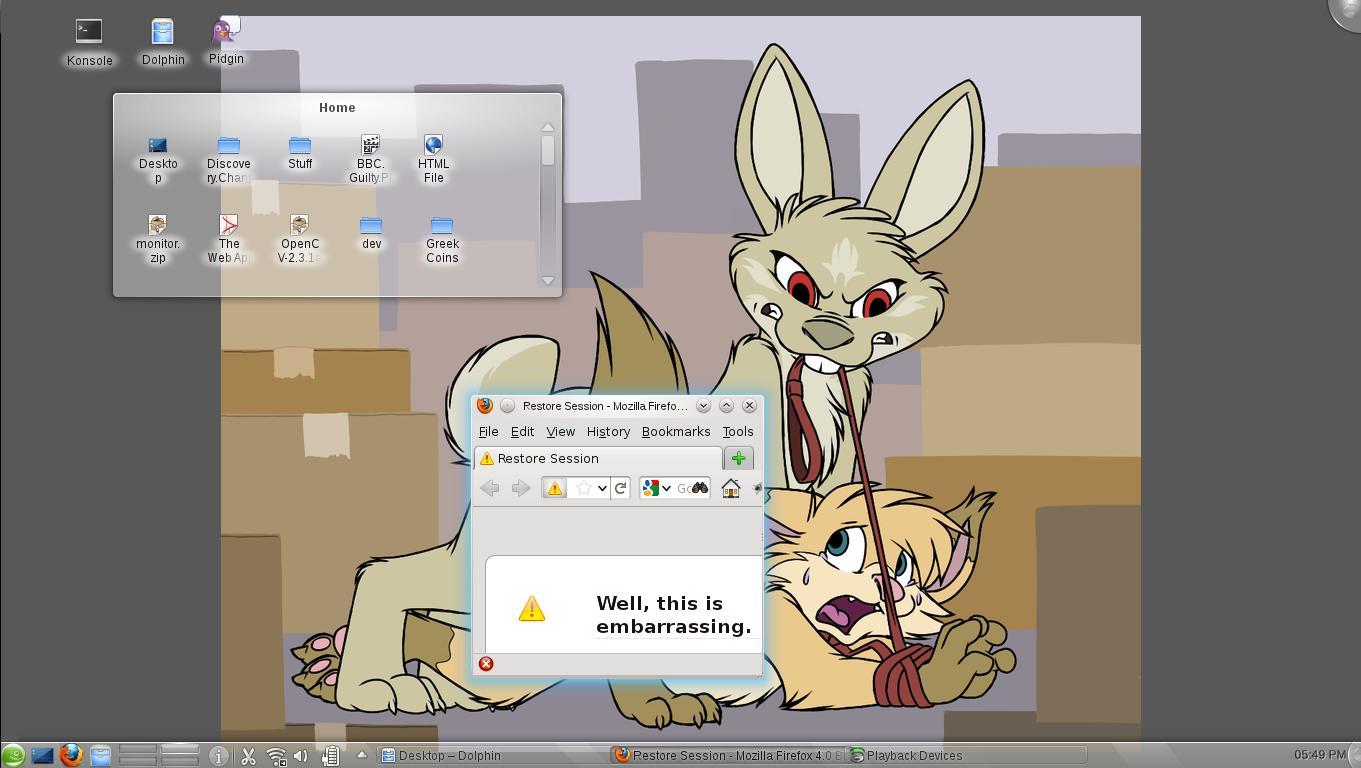Screen dimensions: 1361x768
Task: Show hidden system tray icons
Action: pyautogui.click(x=362, y=755)
